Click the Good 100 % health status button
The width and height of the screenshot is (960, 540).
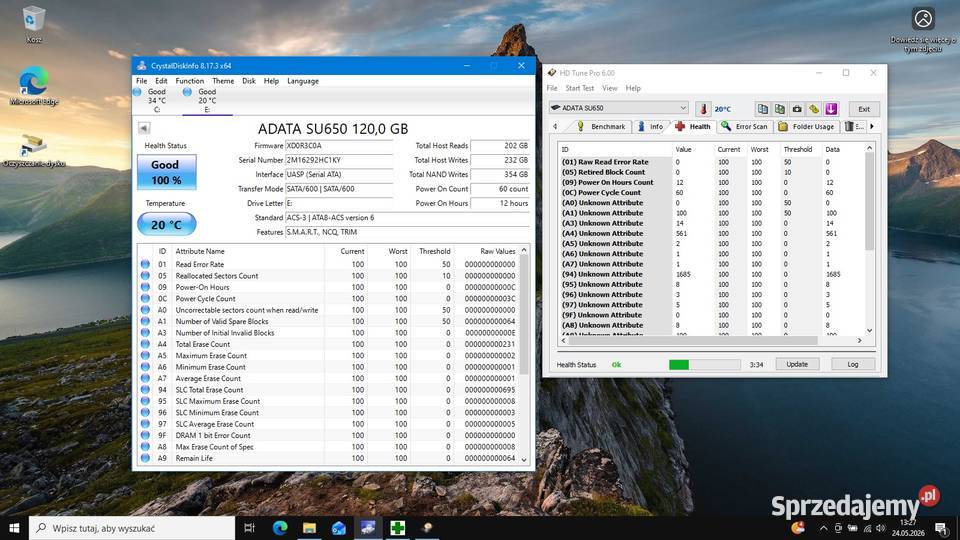(x=167, y=172)
